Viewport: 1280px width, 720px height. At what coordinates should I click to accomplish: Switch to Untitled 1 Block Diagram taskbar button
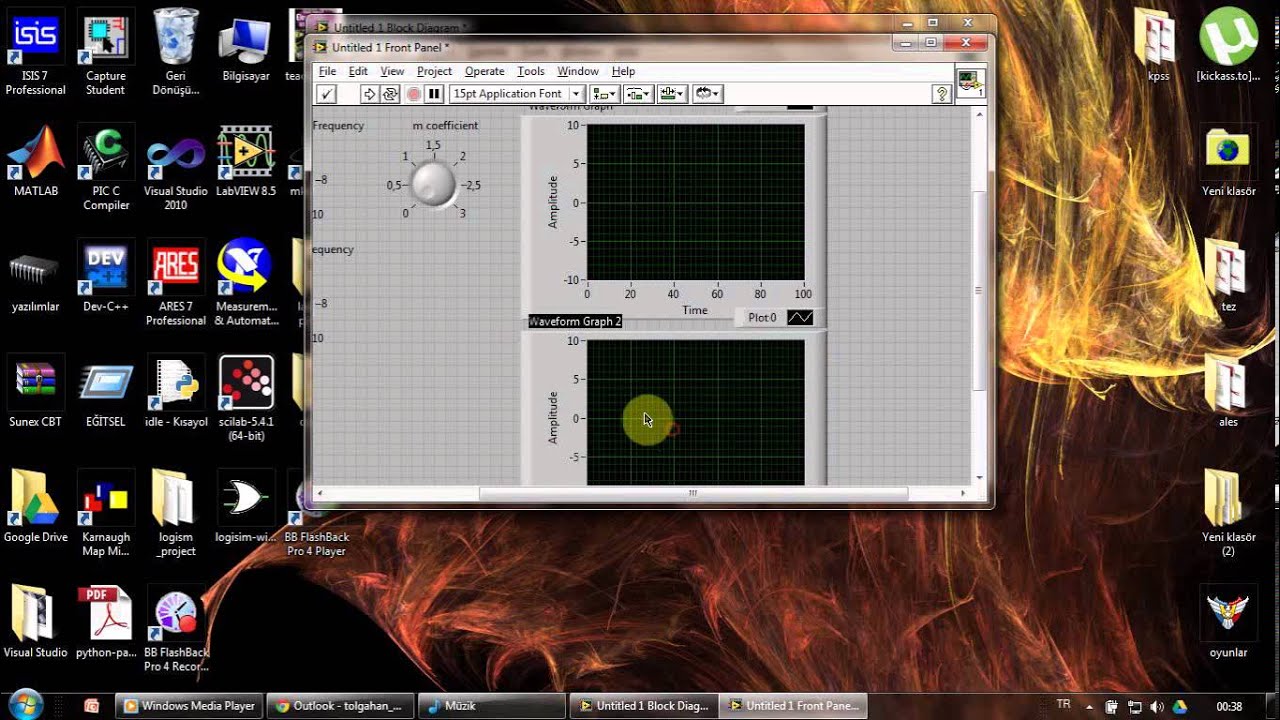643,706
